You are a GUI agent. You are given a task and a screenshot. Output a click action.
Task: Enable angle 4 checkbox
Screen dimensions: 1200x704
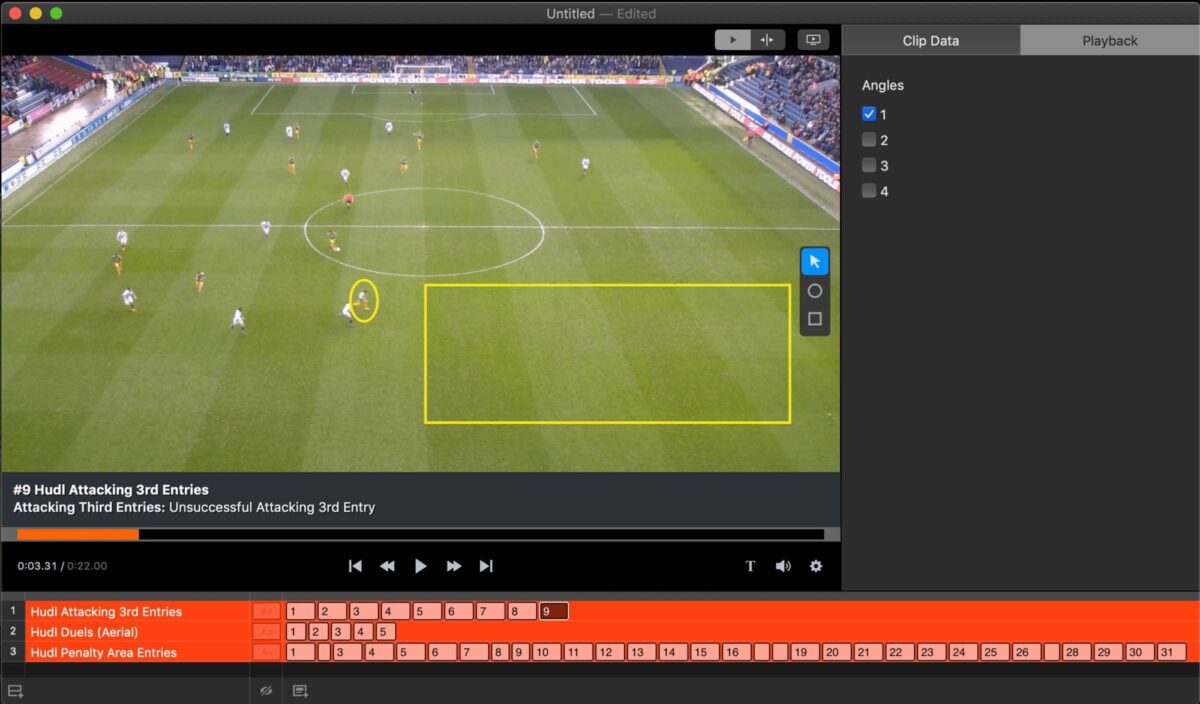click(869, 190)
